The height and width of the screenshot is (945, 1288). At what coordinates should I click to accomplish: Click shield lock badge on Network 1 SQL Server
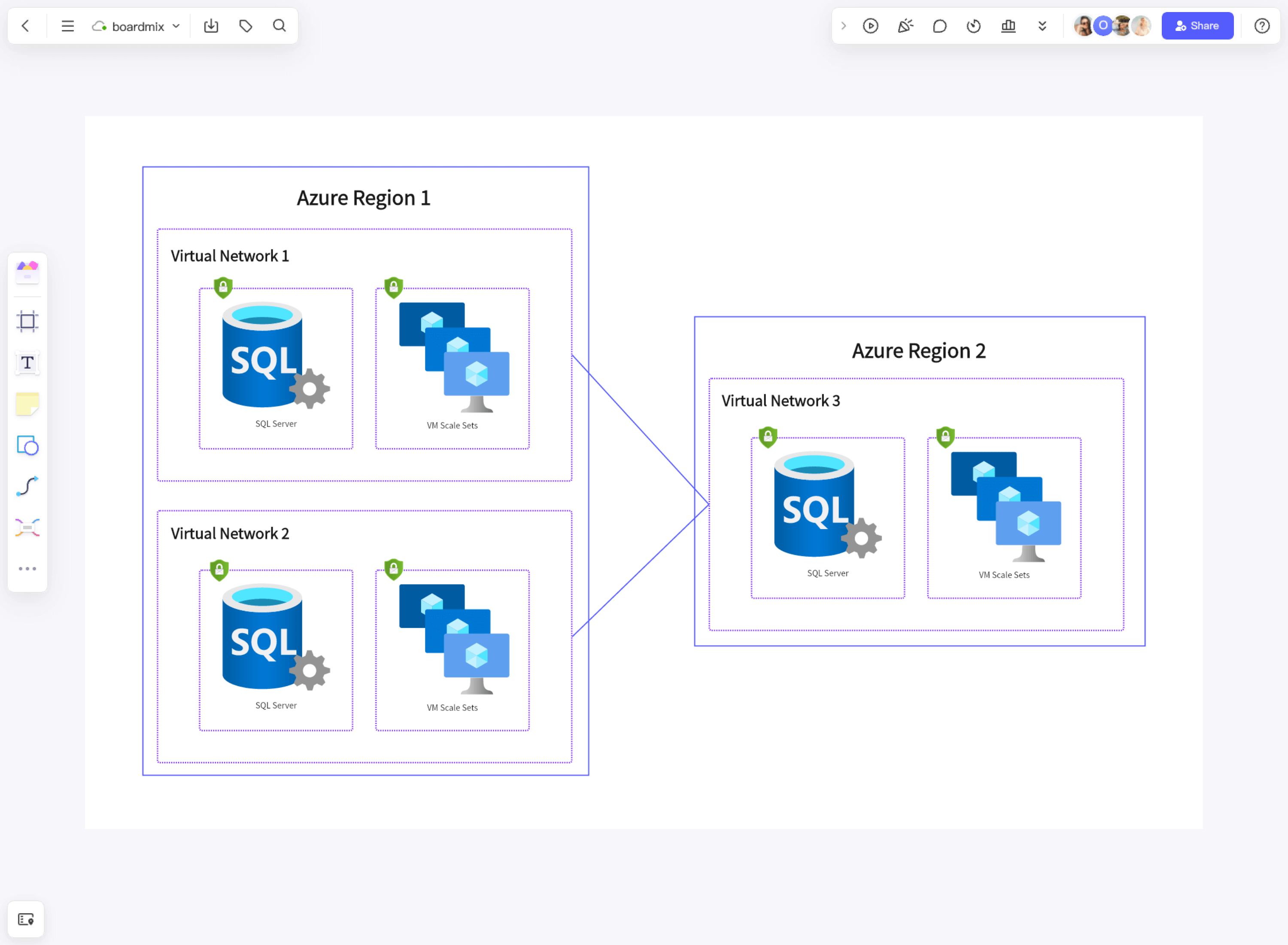point(223,287)
